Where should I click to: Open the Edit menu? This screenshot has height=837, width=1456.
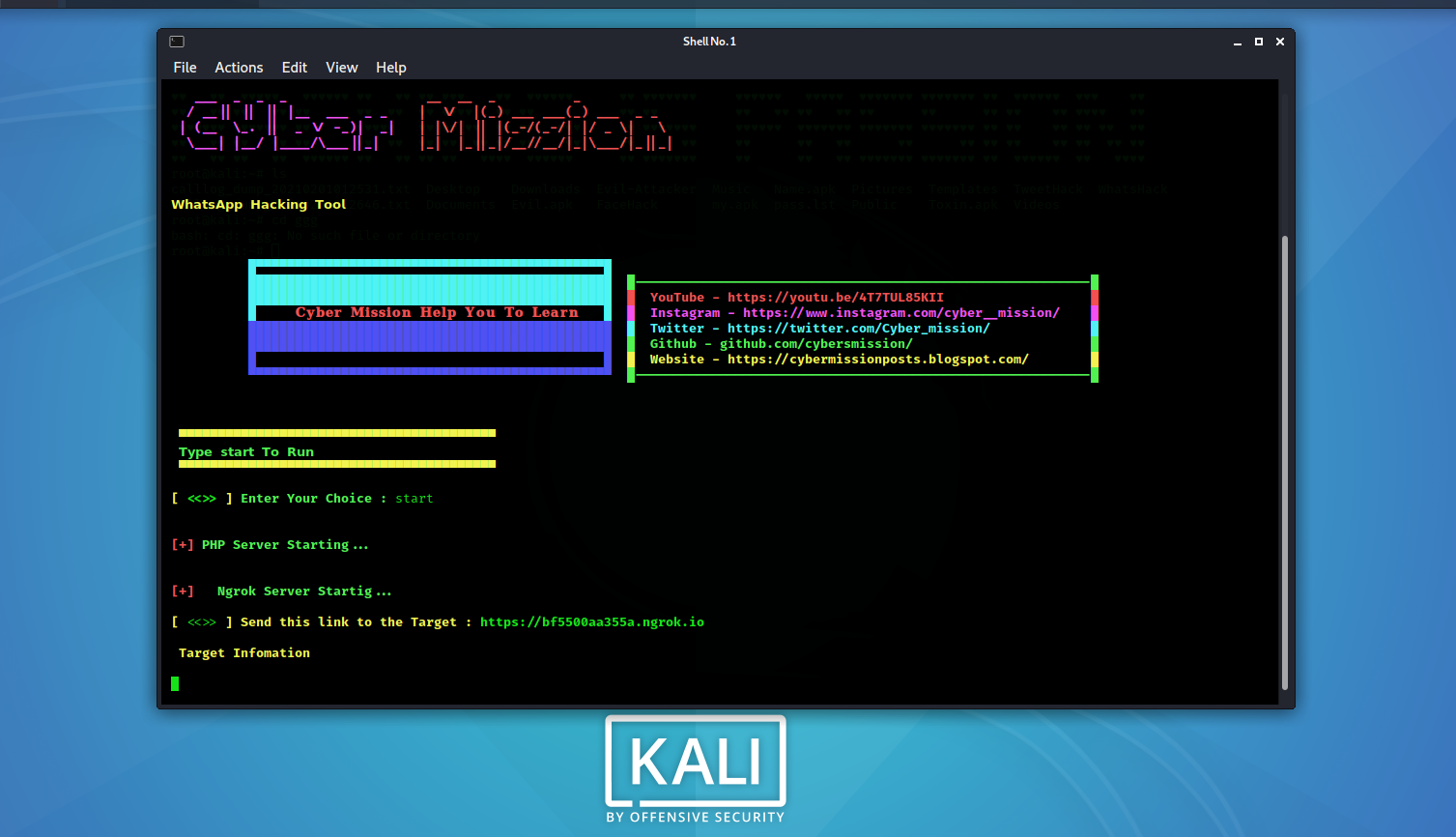tap(295, 68)
